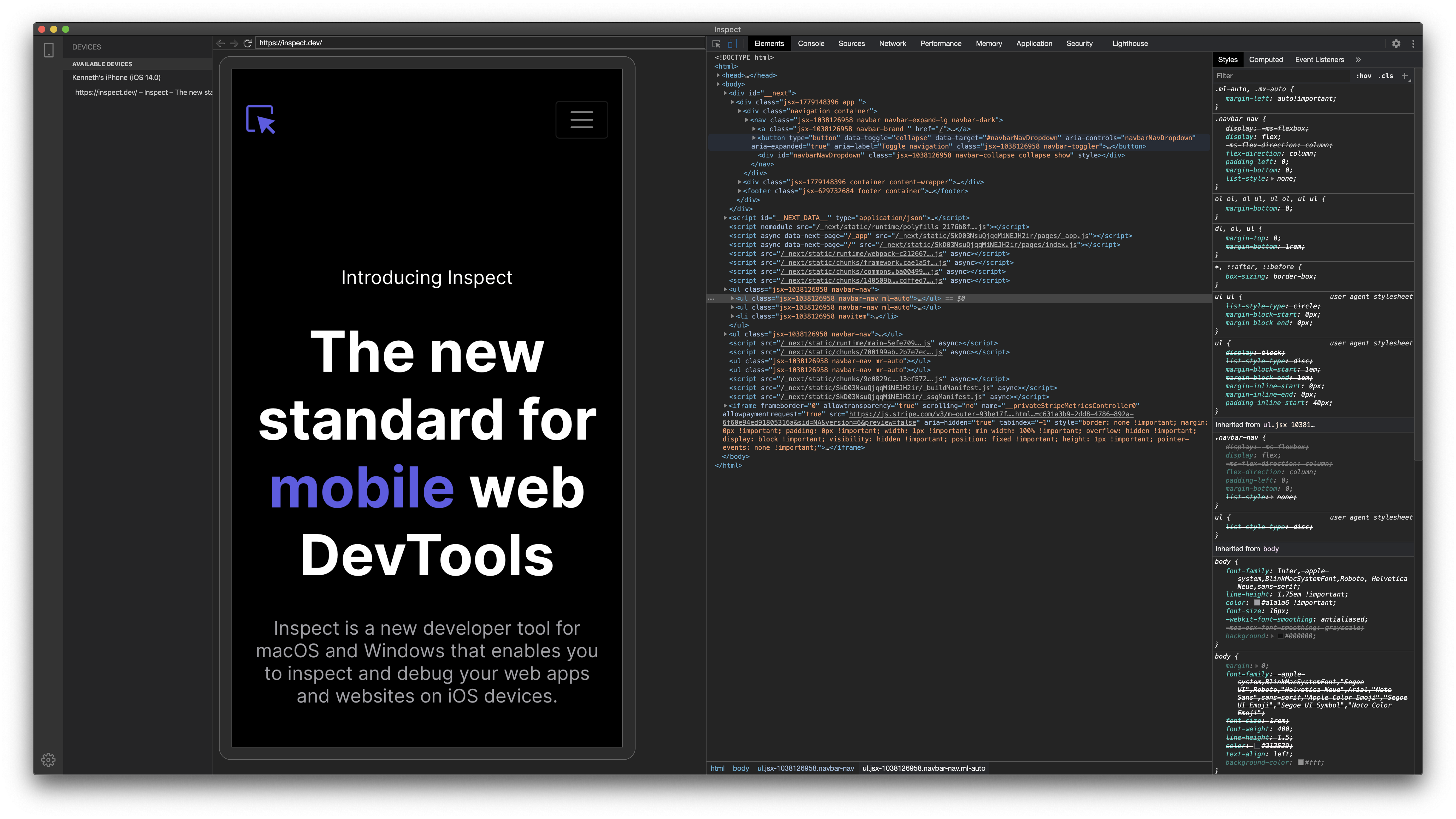Toggle the .cls class editor
1456x819 pixels.
pos(1385,76)
